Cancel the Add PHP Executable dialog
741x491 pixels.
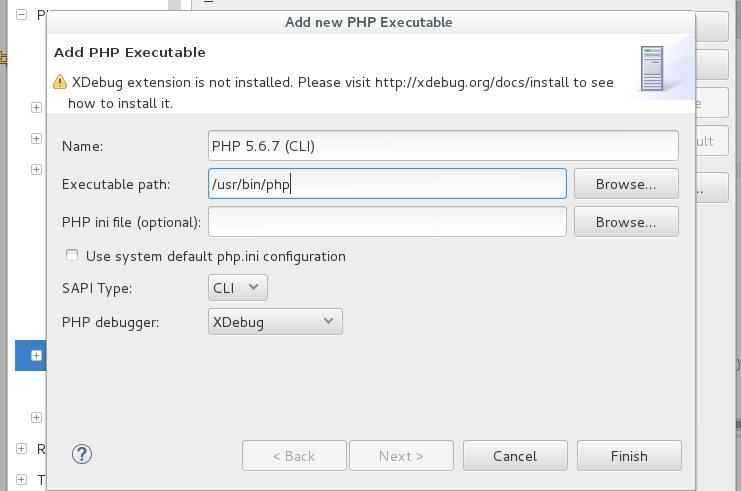pos(515,456)
